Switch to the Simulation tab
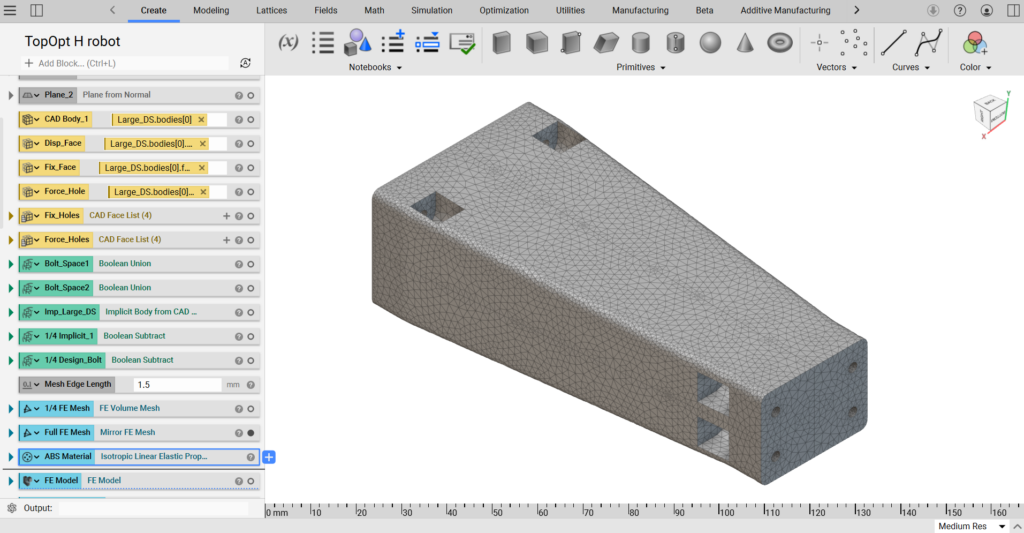 point(432,11)
